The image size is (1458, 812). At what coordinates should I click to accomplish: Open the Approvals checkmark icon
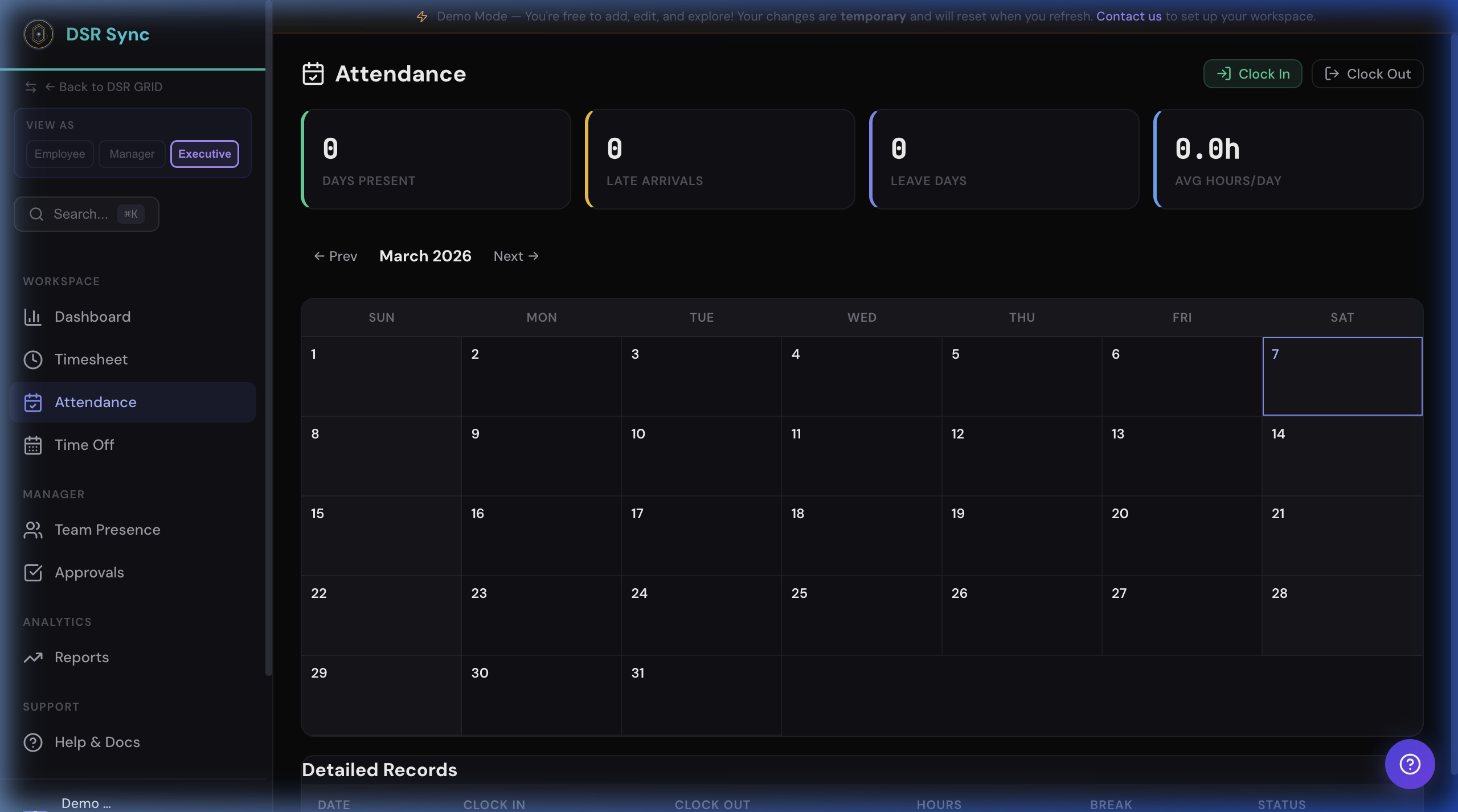[x=33, y=572]
